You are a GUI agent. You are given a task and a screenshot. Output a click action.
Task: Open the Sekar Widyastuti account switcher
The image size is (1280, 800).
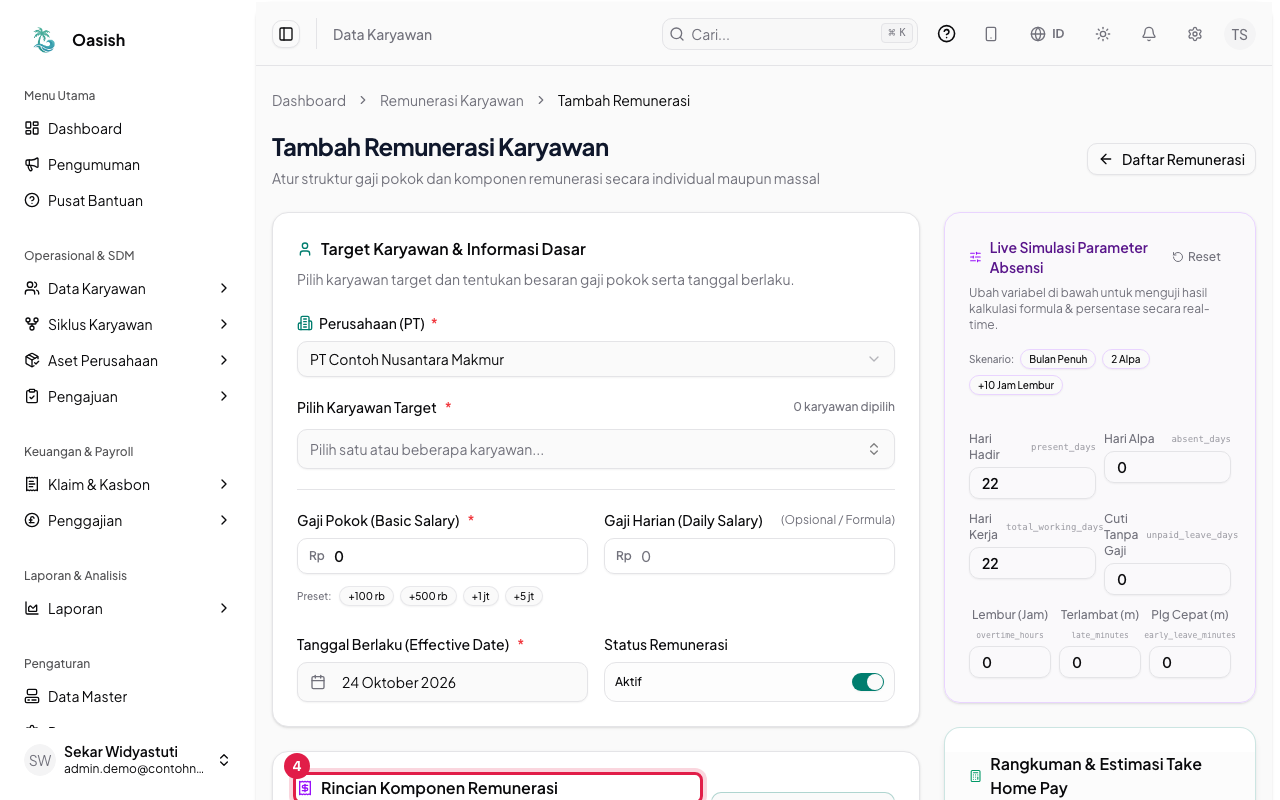128,760
